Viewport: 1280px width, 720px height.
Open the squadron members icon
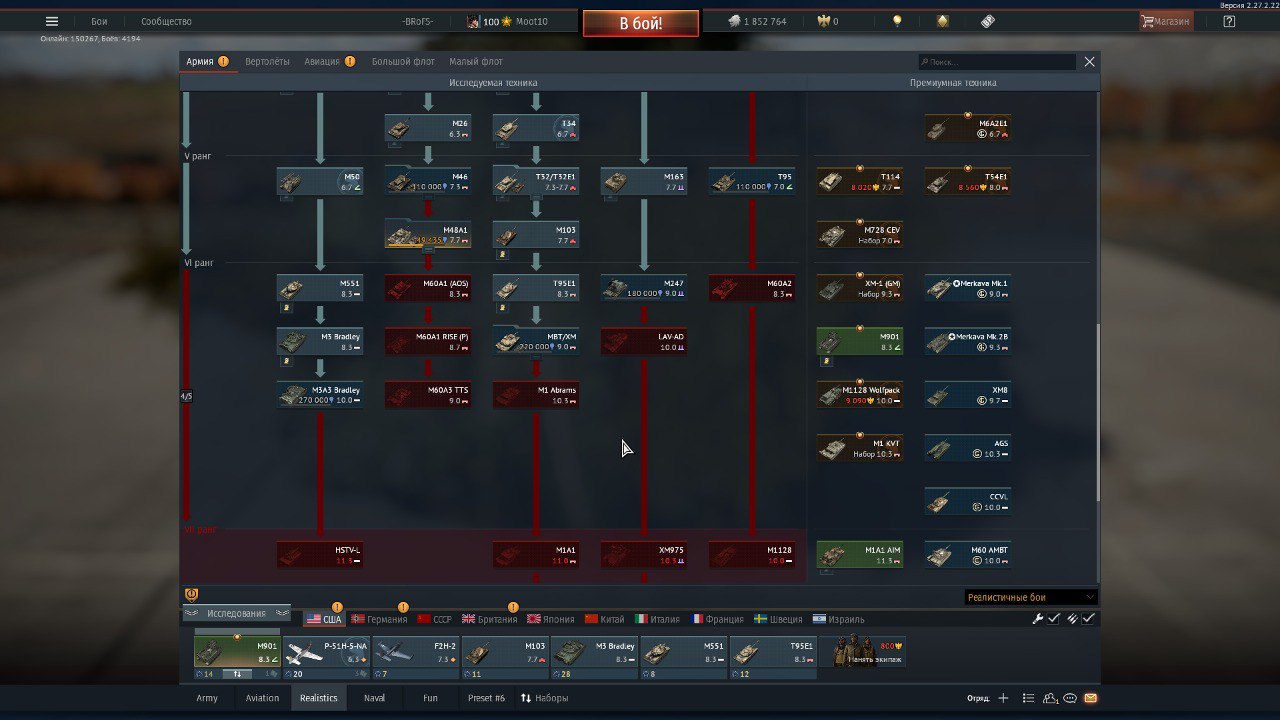(x=1050, y=698)
